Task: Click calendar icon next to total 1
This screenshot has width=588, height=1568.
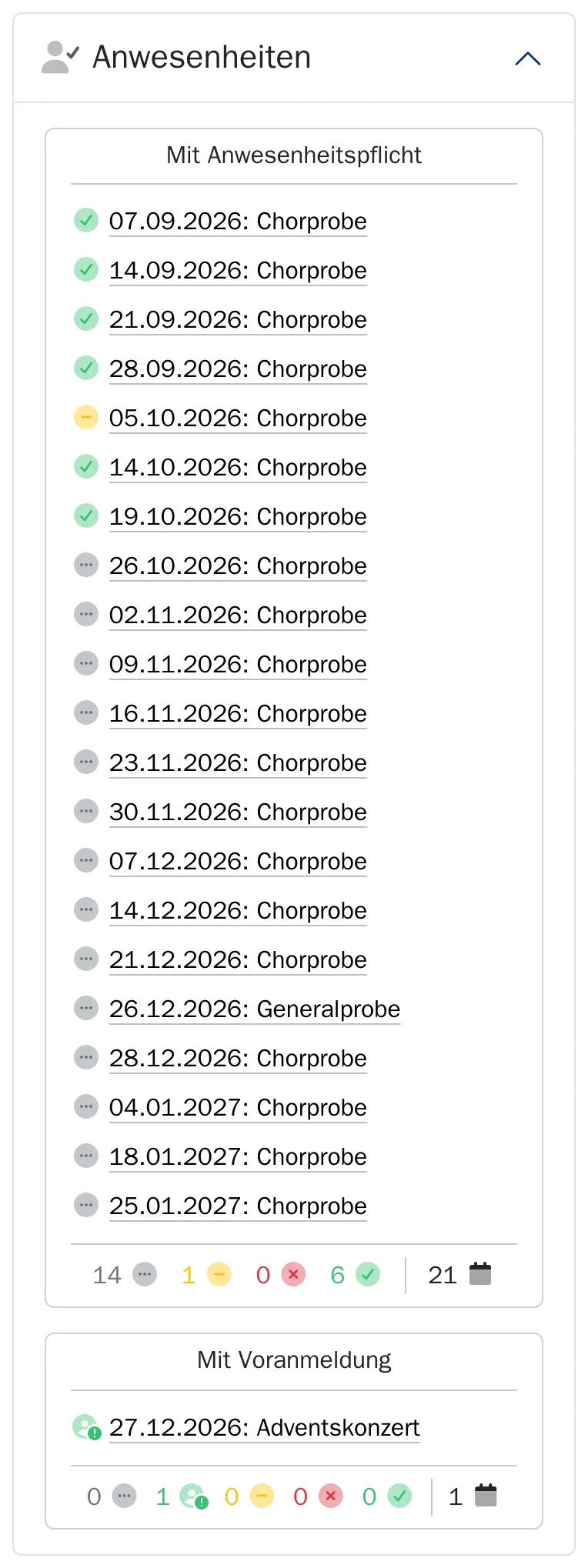Action: [x=486, y=1495]
